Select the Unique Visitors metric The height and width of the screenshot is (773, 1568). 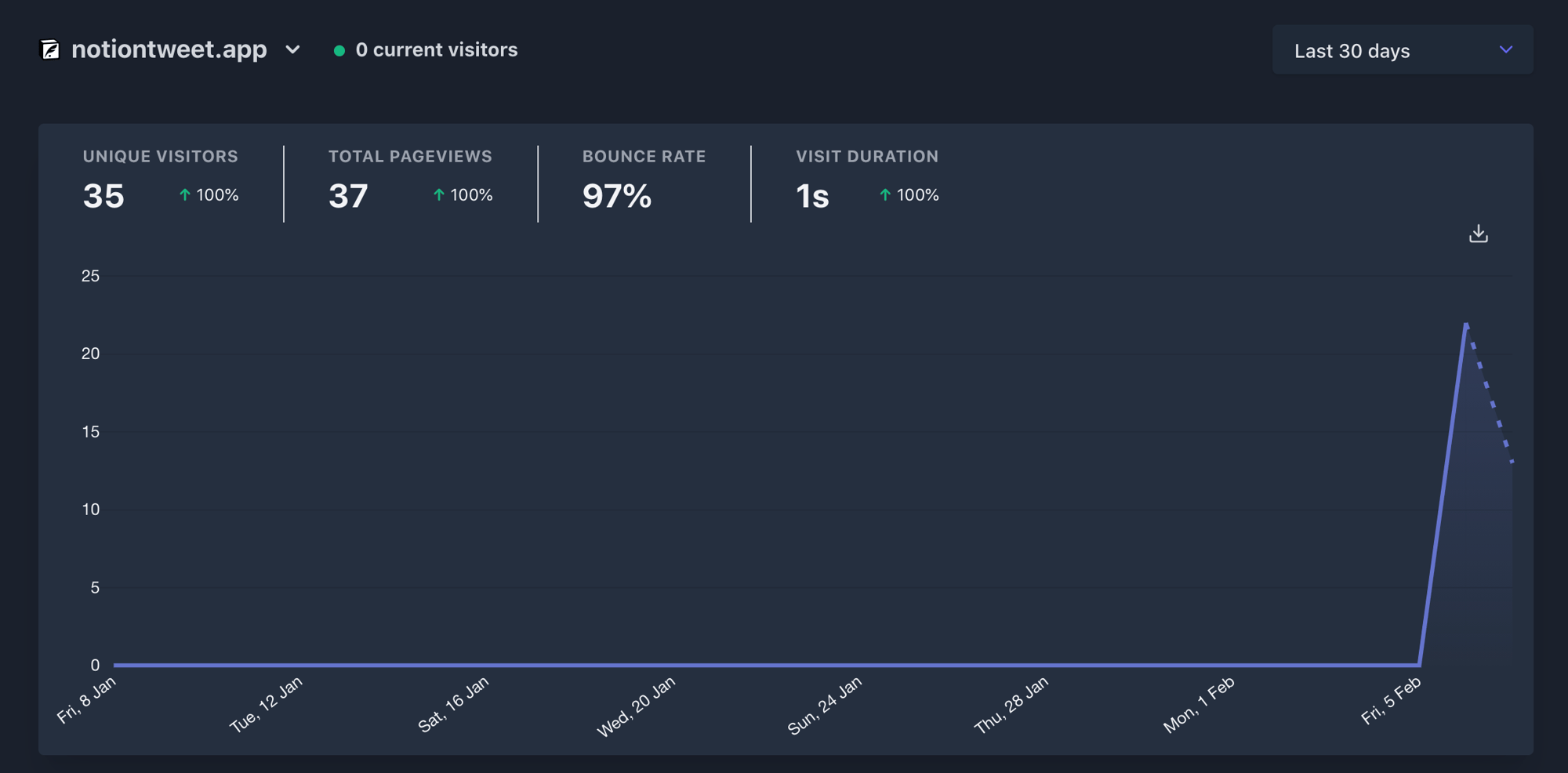160,182
